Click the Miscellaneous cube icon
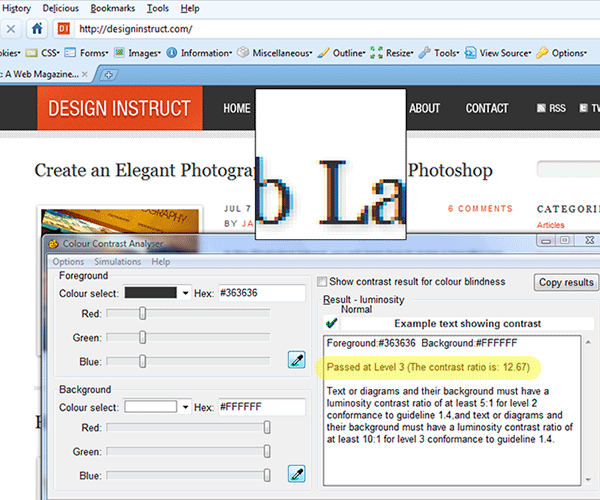 243,52
